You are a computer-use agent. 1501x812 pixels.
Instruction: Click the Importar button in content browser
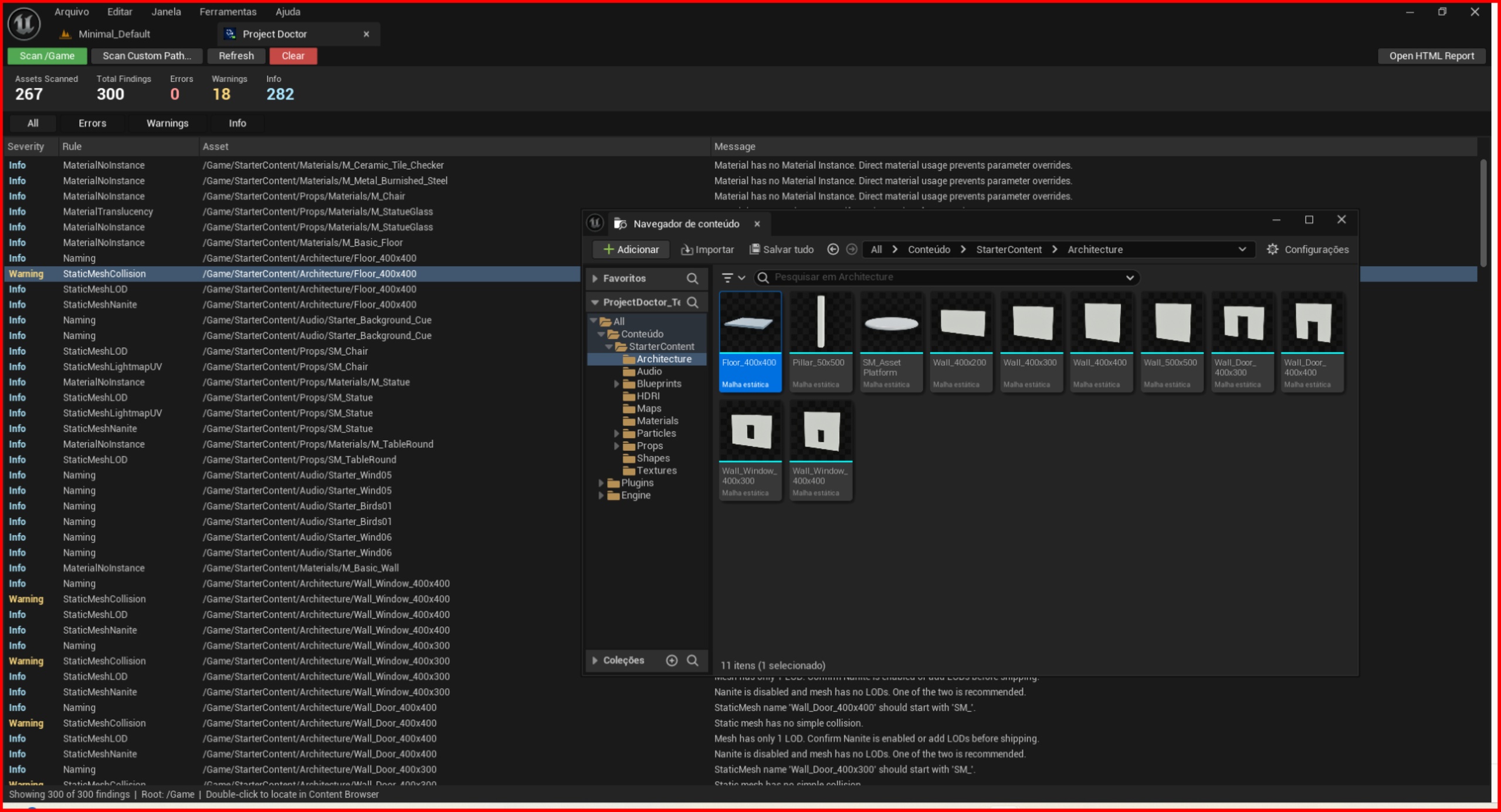click(x=707, y=250)
